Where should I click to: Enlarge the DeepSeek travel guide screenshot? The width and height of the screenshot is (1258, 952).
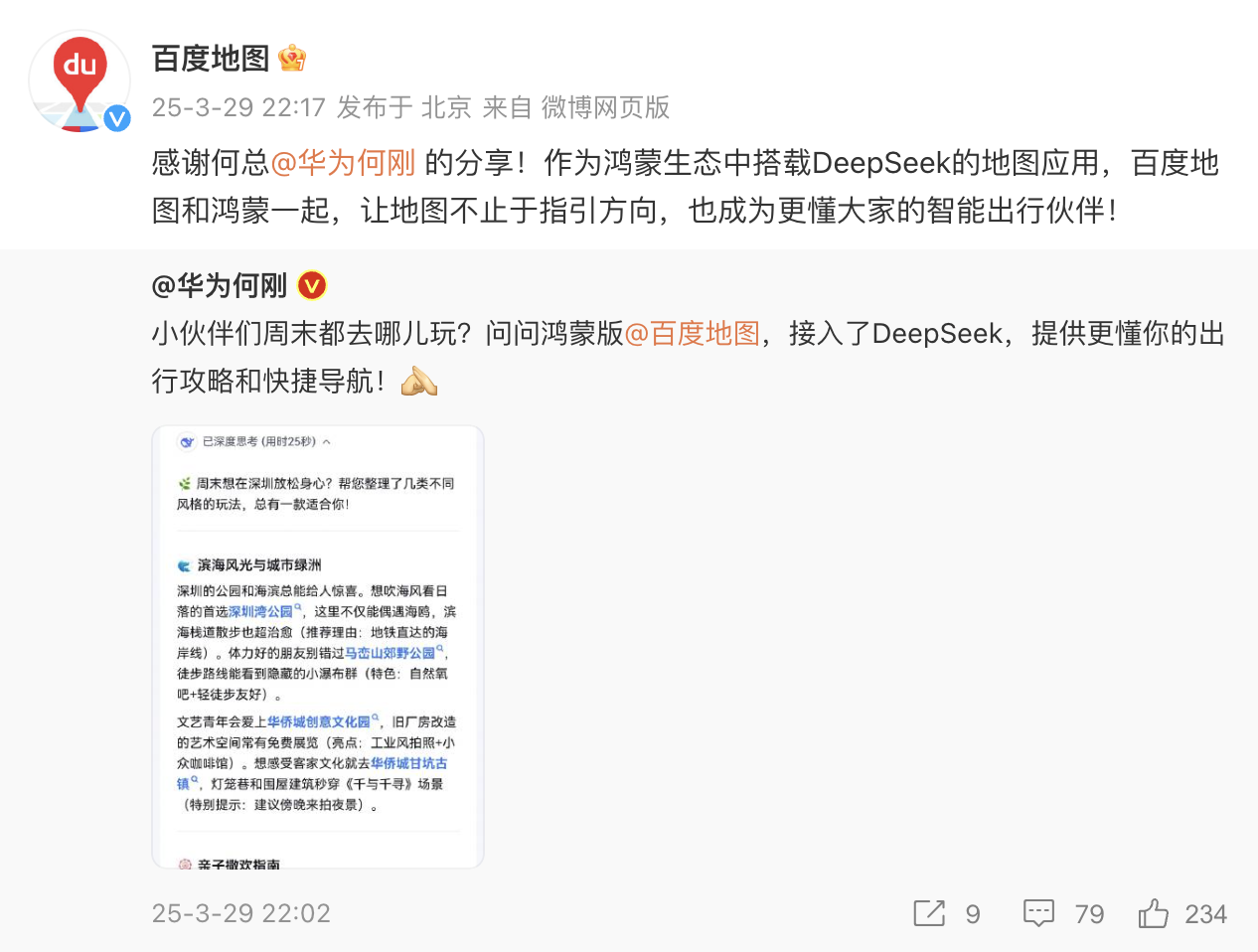[318, 647]
